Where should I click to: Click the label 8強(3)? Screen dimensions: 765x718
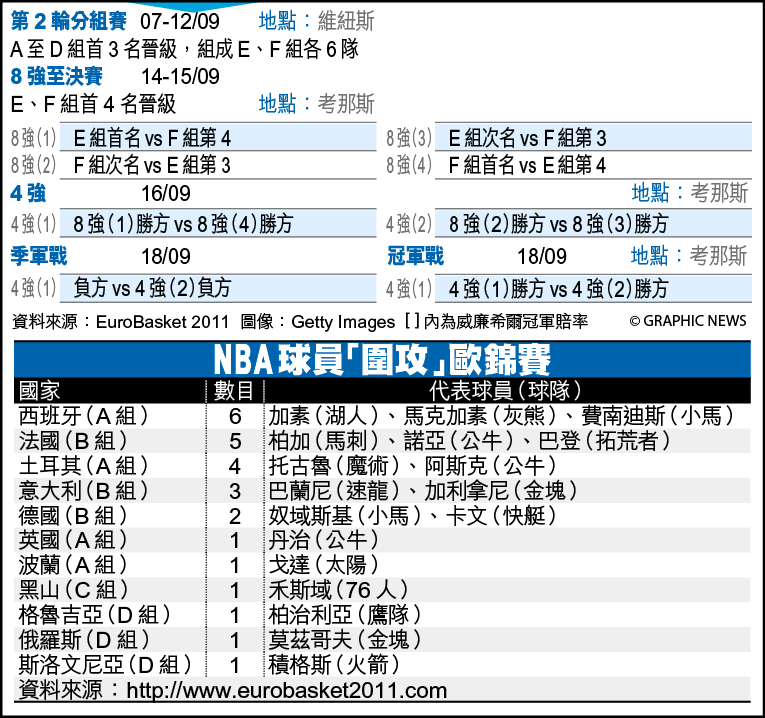(409, 138)
